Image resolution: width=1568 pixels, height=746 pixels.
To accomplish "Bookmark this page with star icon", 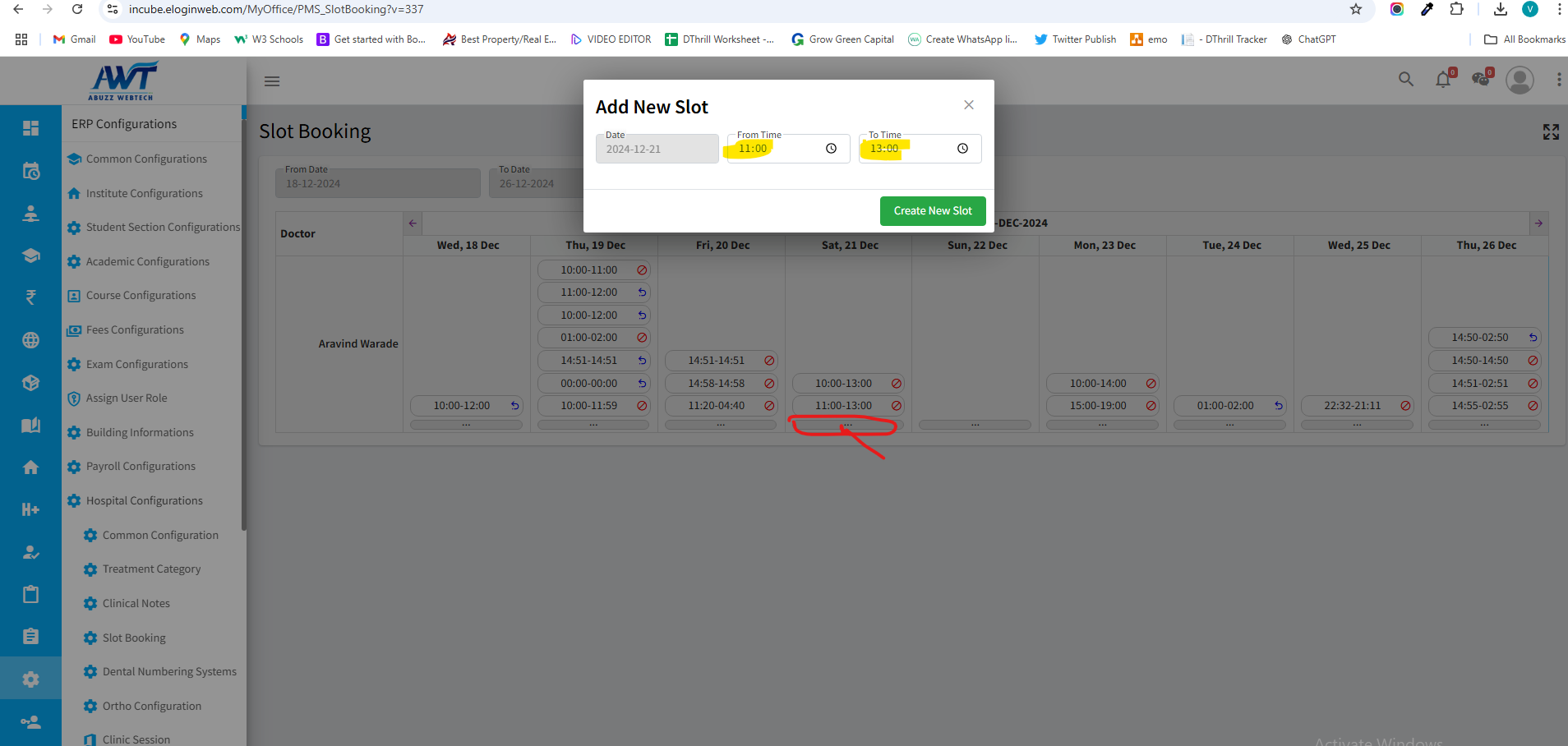I will point(1355,10).
